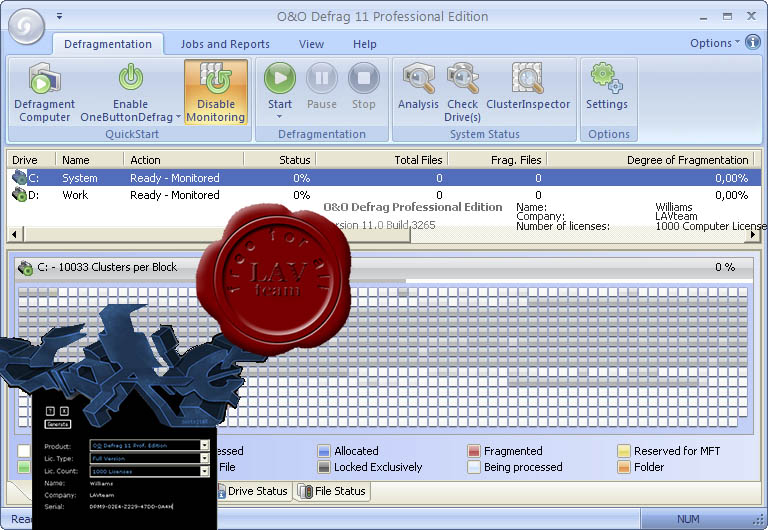Switch to the Defragmentation ribbon tab
Image resolution: width=768 pixels, height=530 pixels.
pos(108,44)
